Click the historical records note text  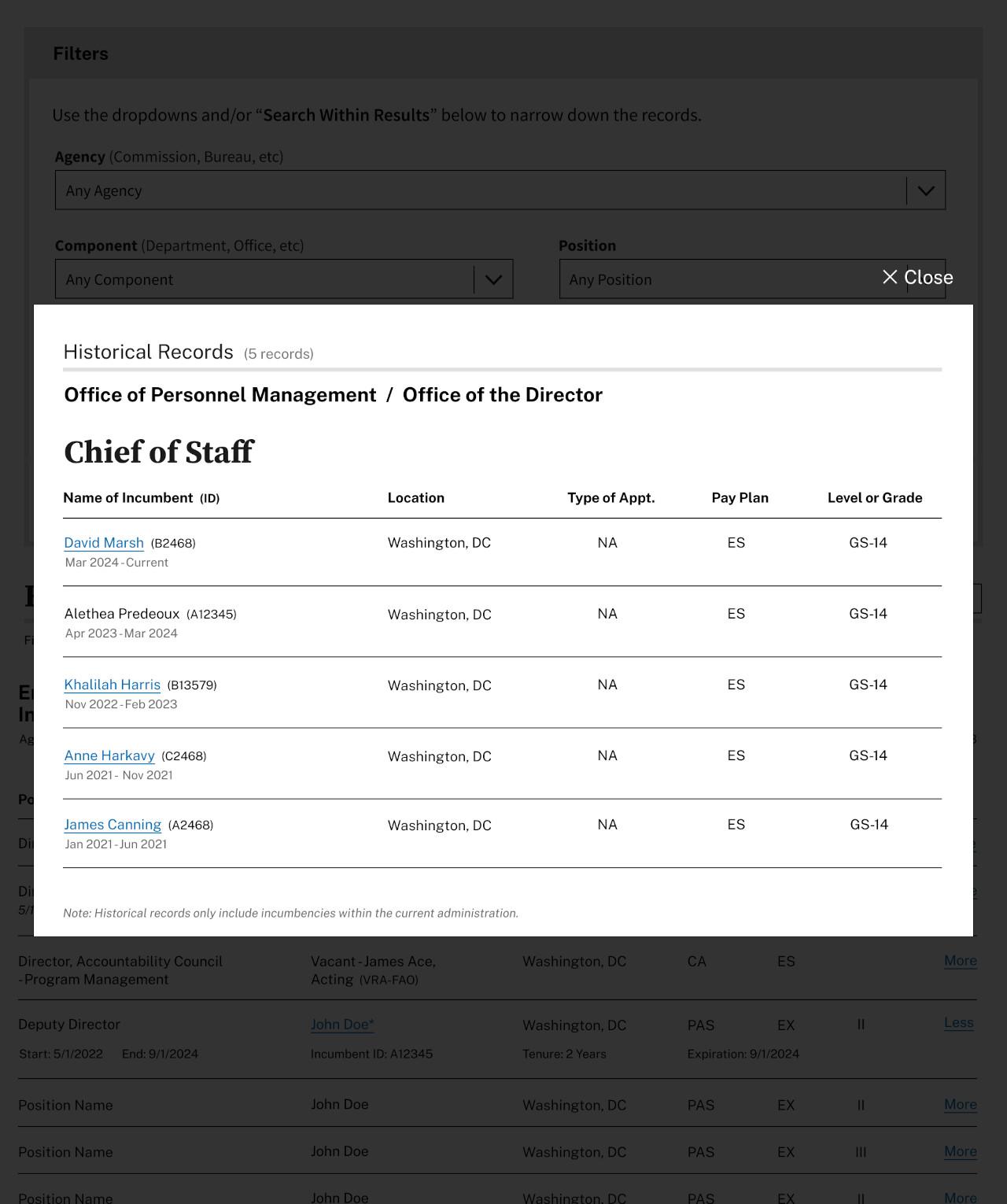291,913
